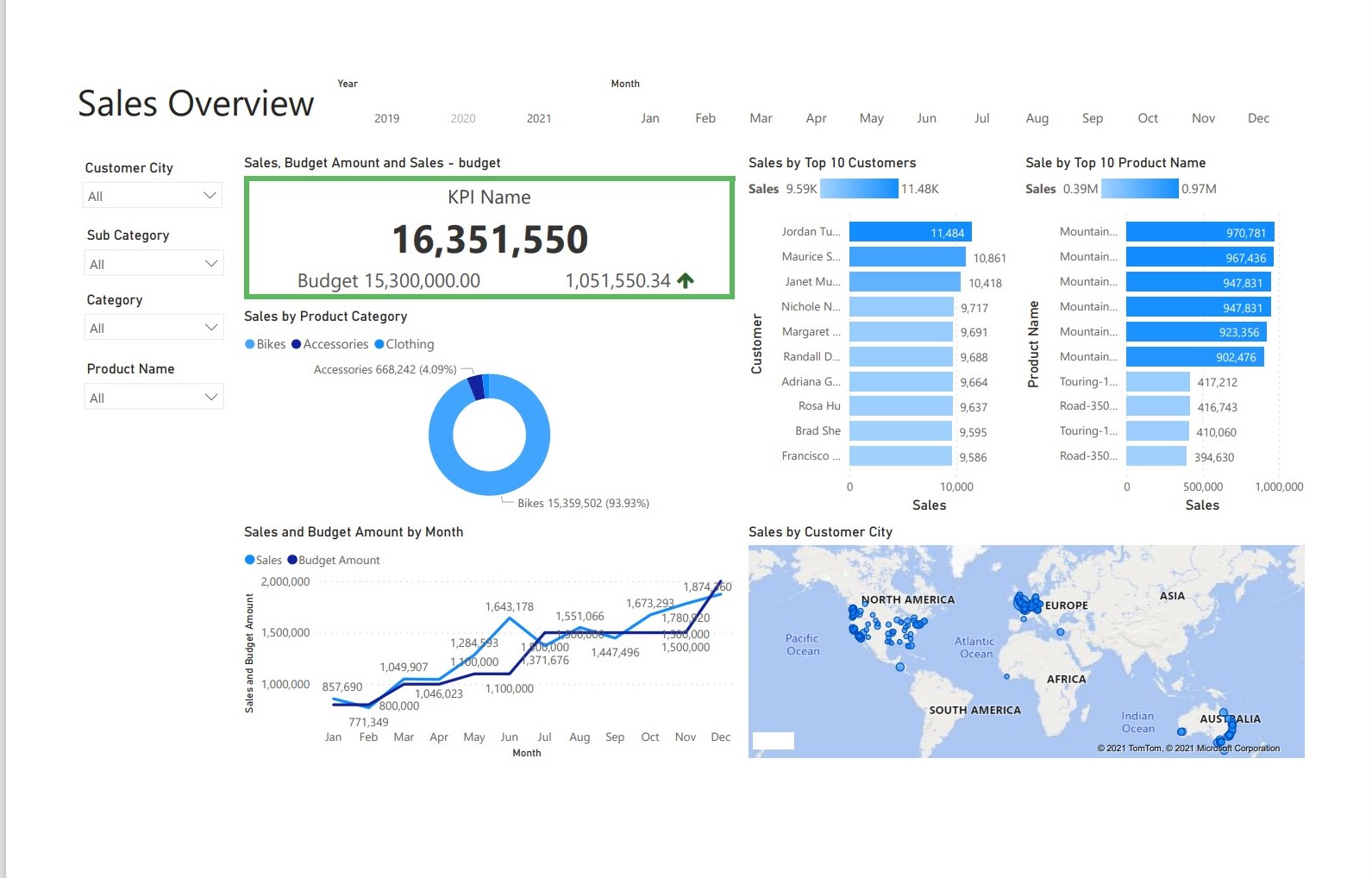Click the Bikes legend marker
The width and height of the screenshot is (1372, 878).
[250, 344]
